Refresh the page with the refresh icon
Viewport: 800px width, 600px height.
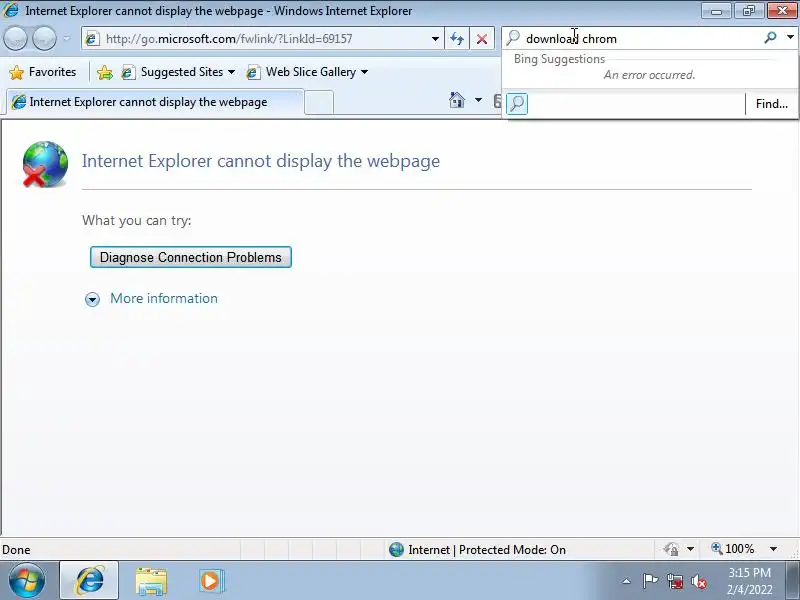click(x=457, y=39)
